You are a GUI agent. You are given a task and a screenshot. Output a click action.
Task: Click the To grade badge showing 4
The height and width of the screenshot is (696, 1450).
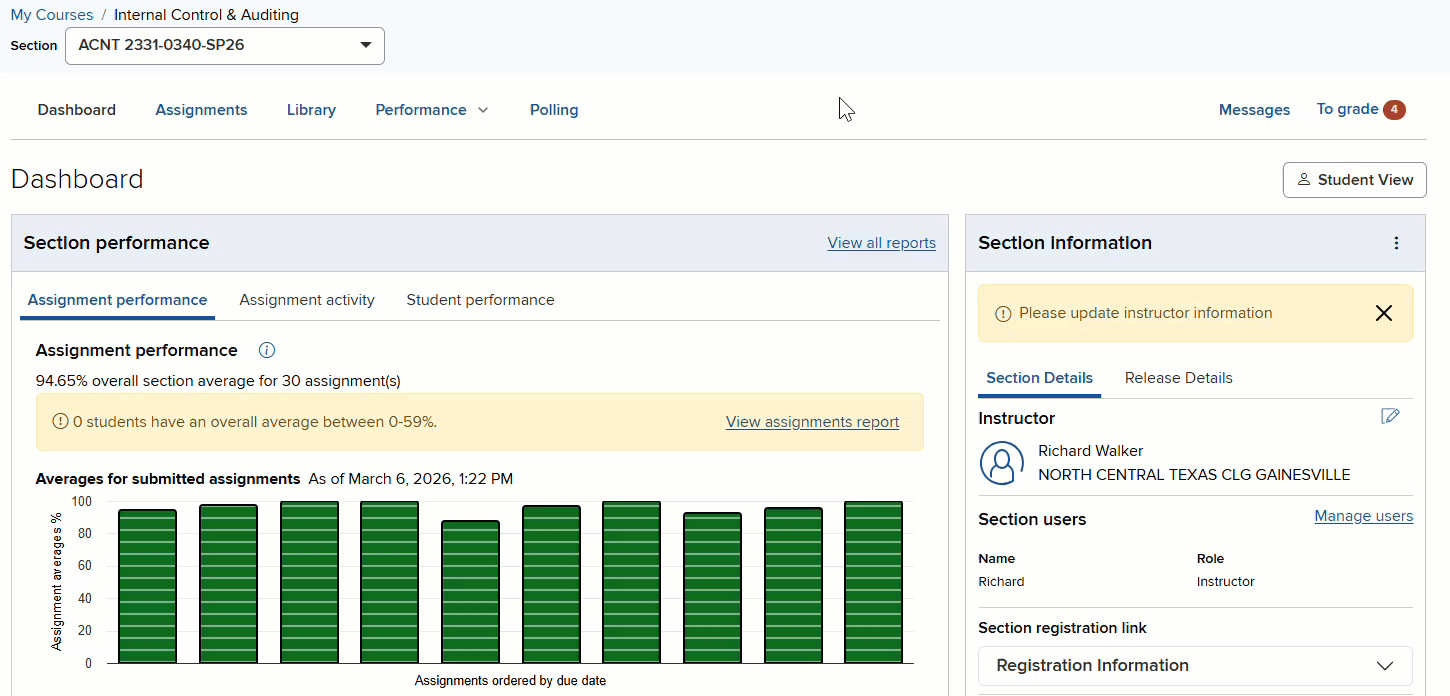click(1393, 110)
